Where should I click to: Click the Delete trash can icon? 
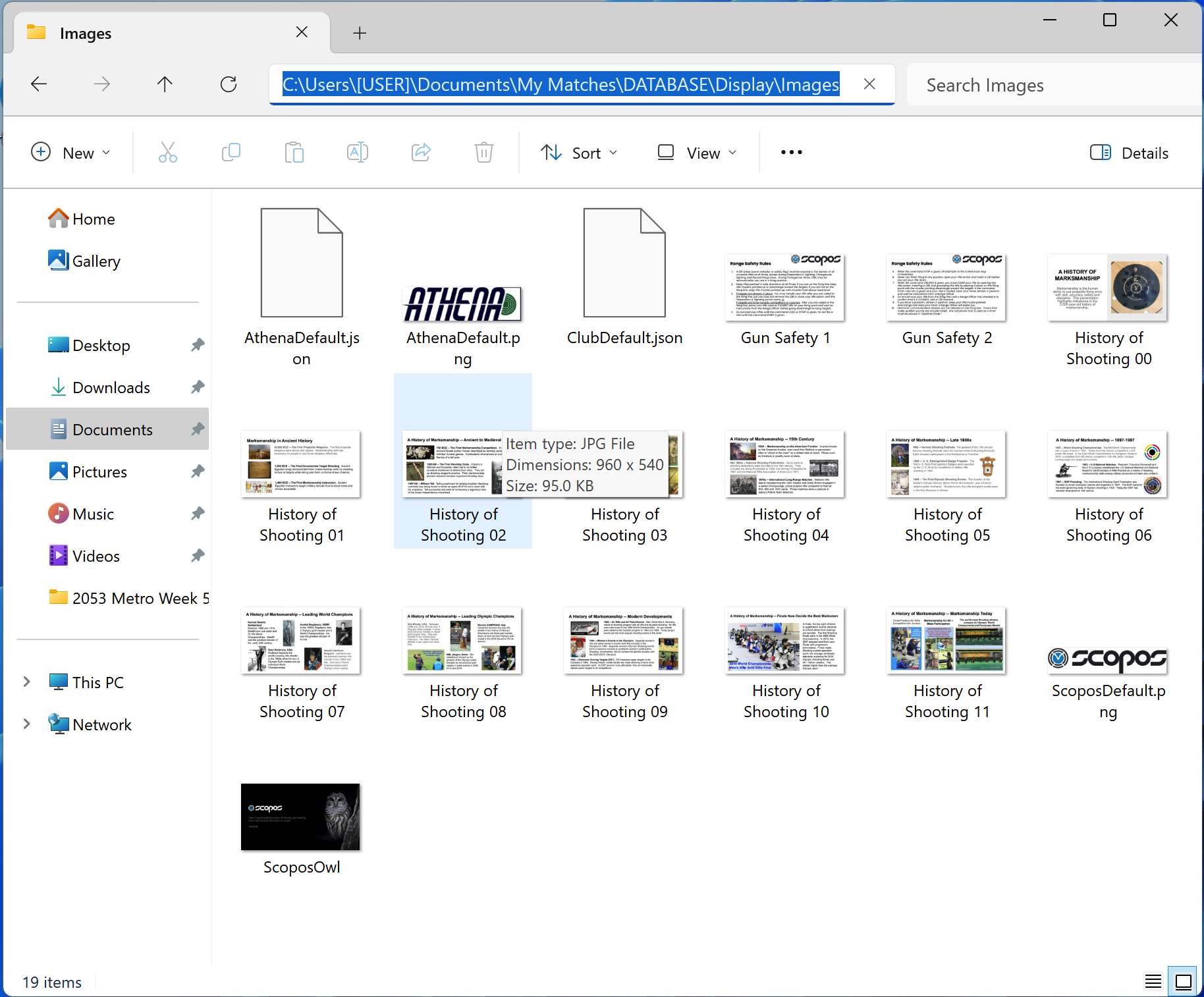coord(484,153)
